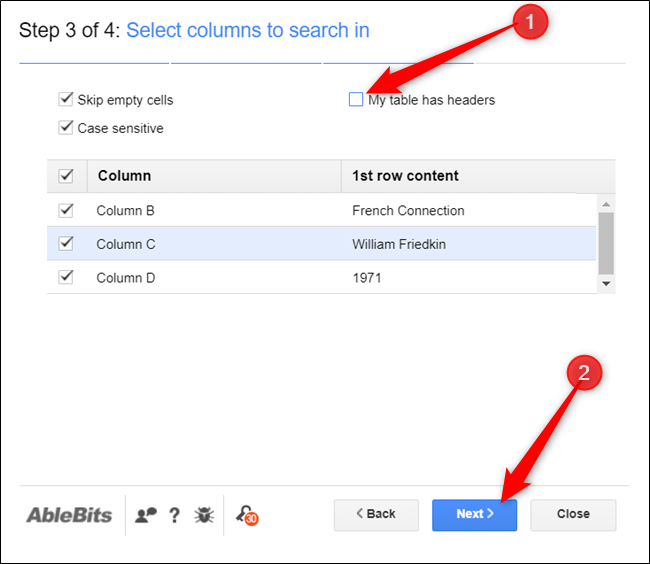Open the feedback people icon

point(146,515)
